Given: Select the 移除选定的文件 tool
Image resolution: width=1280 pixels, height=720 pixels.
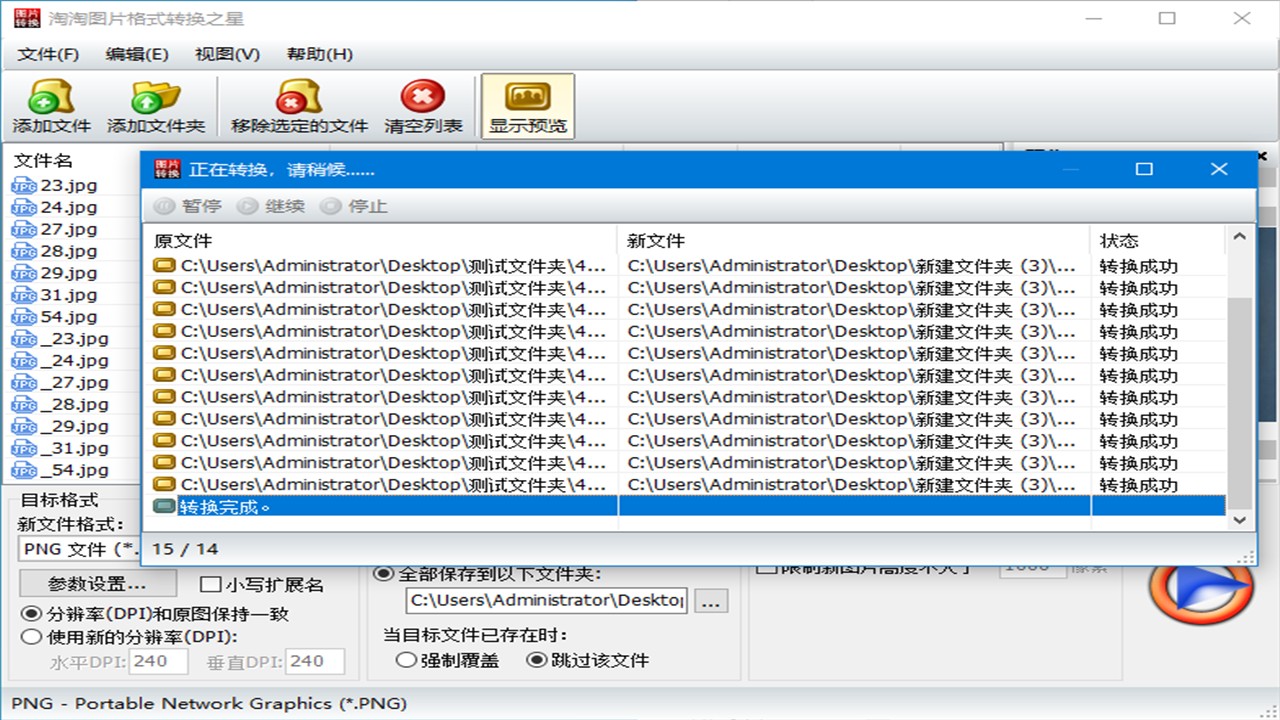Looking at the screenshot, I should coord(296,104).
